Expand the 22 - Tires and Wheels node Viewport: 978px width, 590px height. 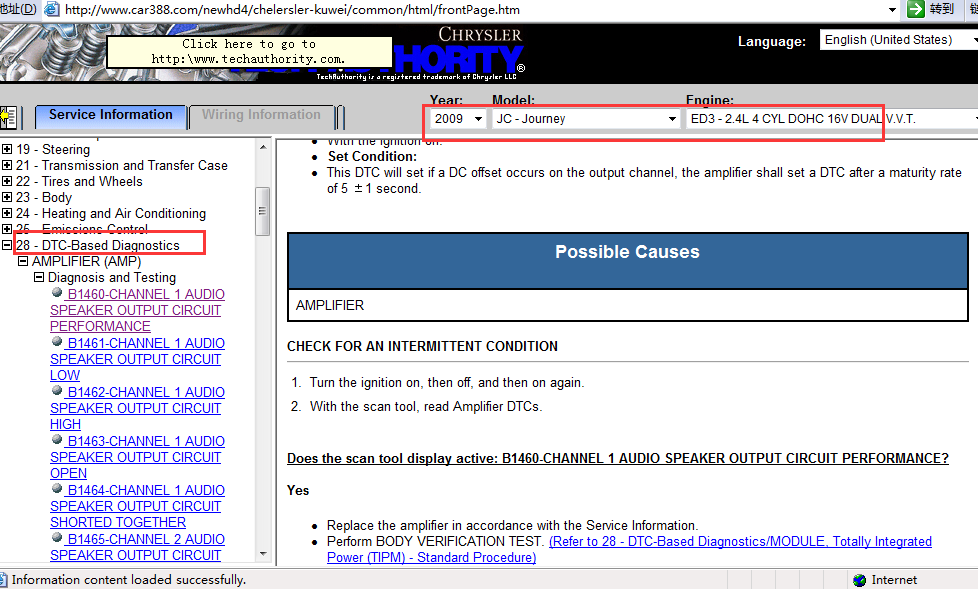[7, 181]
